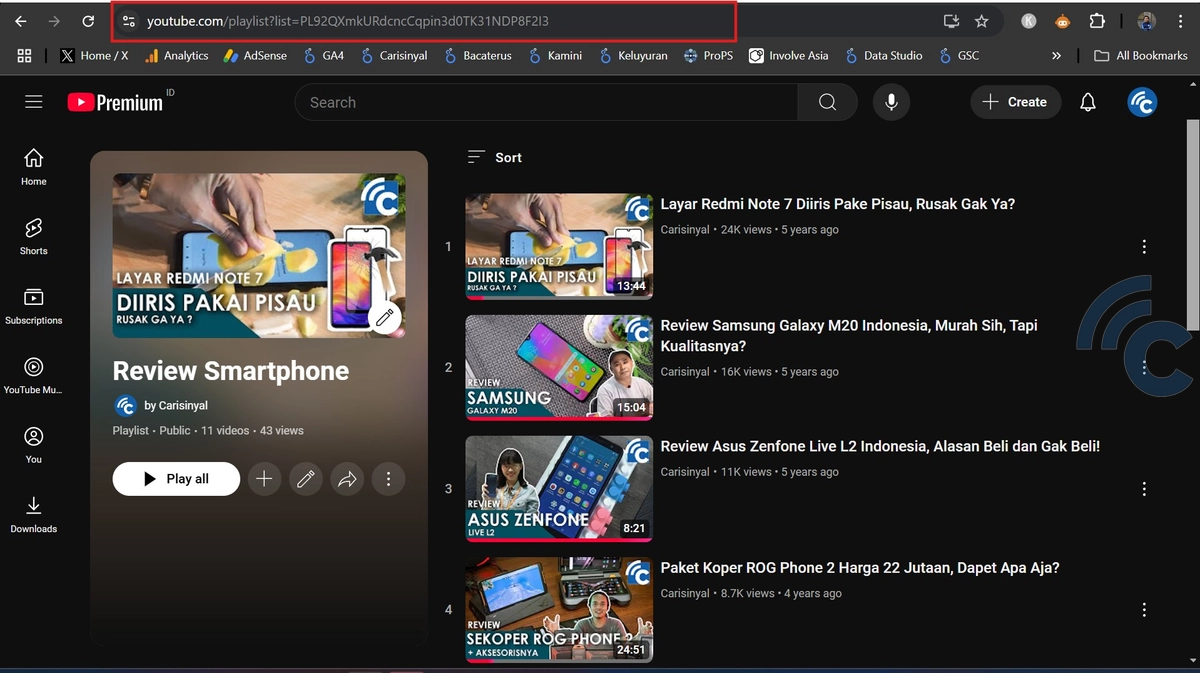Expand the bookmarks overflow chevron

click(x=1056, y=56)
